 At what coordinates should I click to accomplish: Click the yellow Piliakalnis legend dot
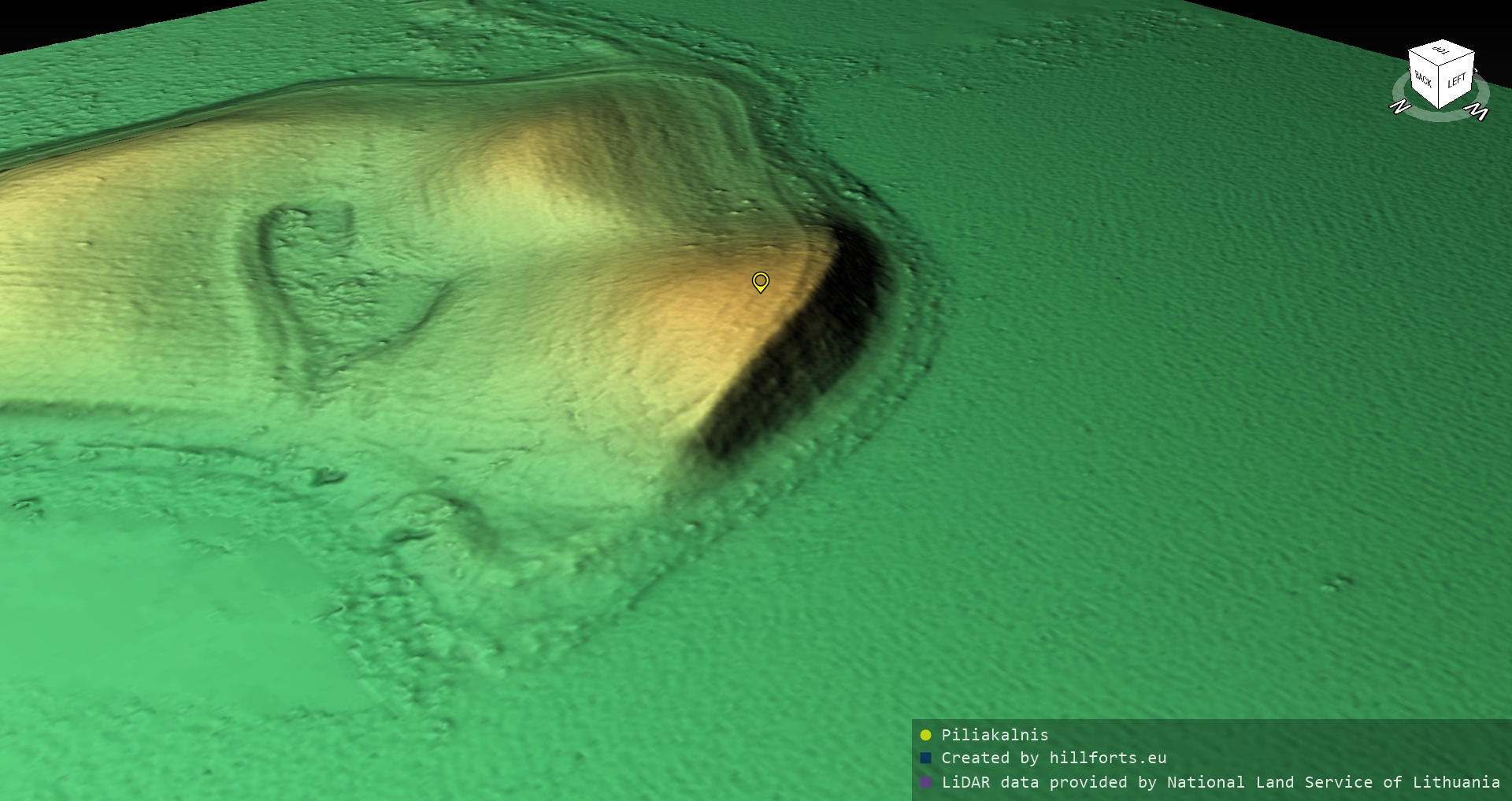[925, 735]
